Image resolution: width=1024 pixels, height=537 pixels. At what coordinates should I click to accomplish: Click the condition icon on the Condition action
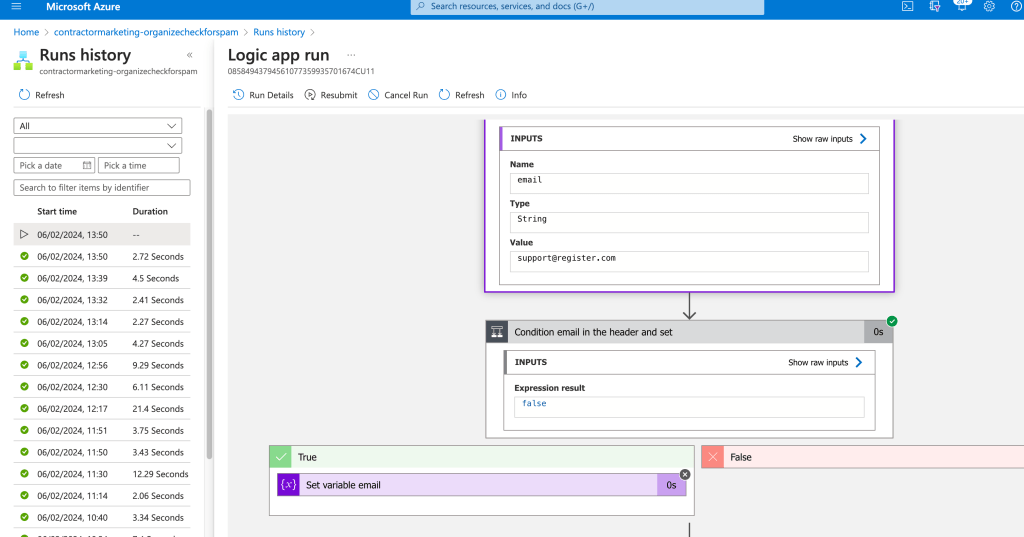(x=497, y=332)
